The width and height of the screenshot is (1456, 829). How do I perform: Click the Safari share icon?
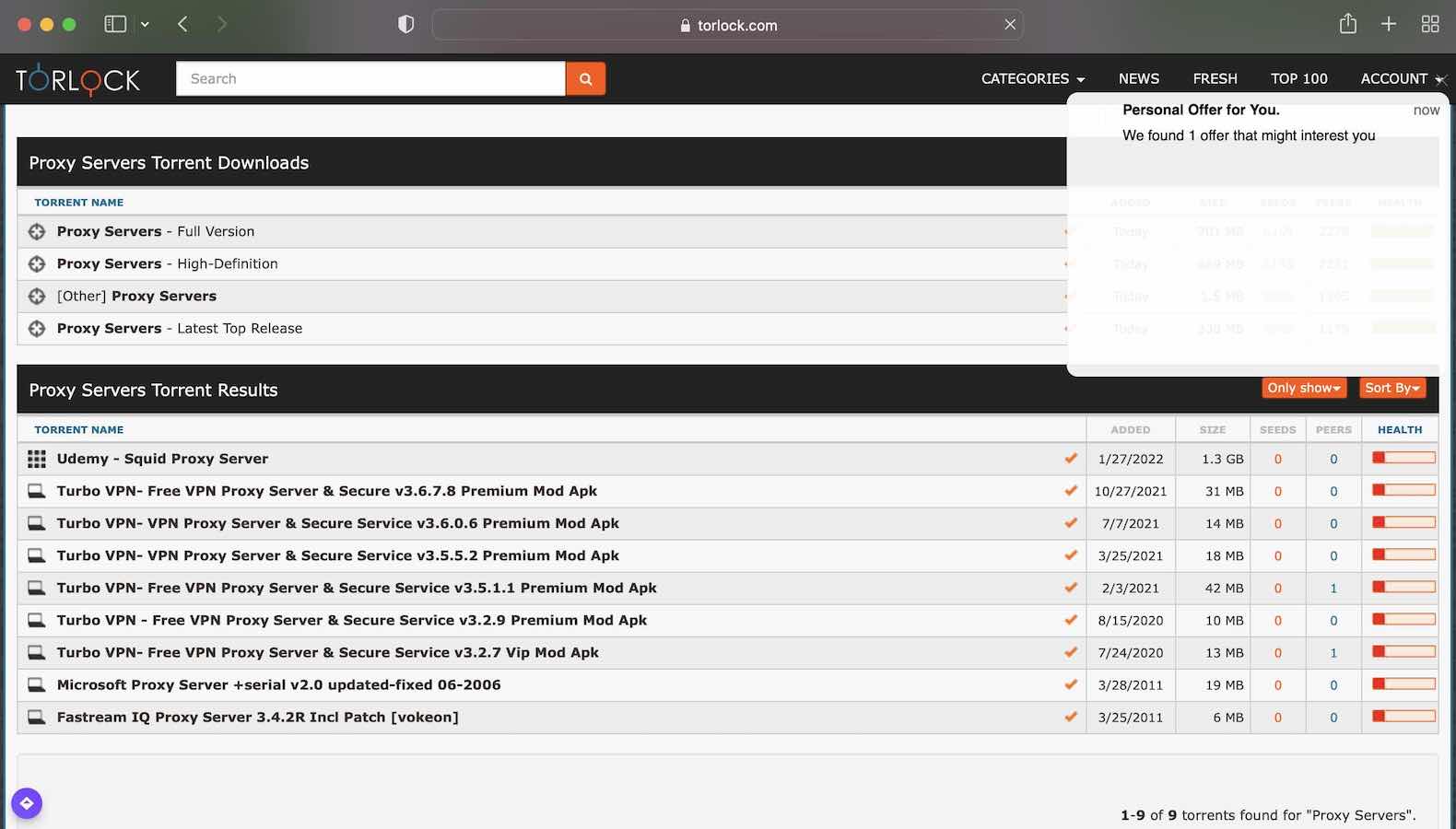(x=1347, y=25)
